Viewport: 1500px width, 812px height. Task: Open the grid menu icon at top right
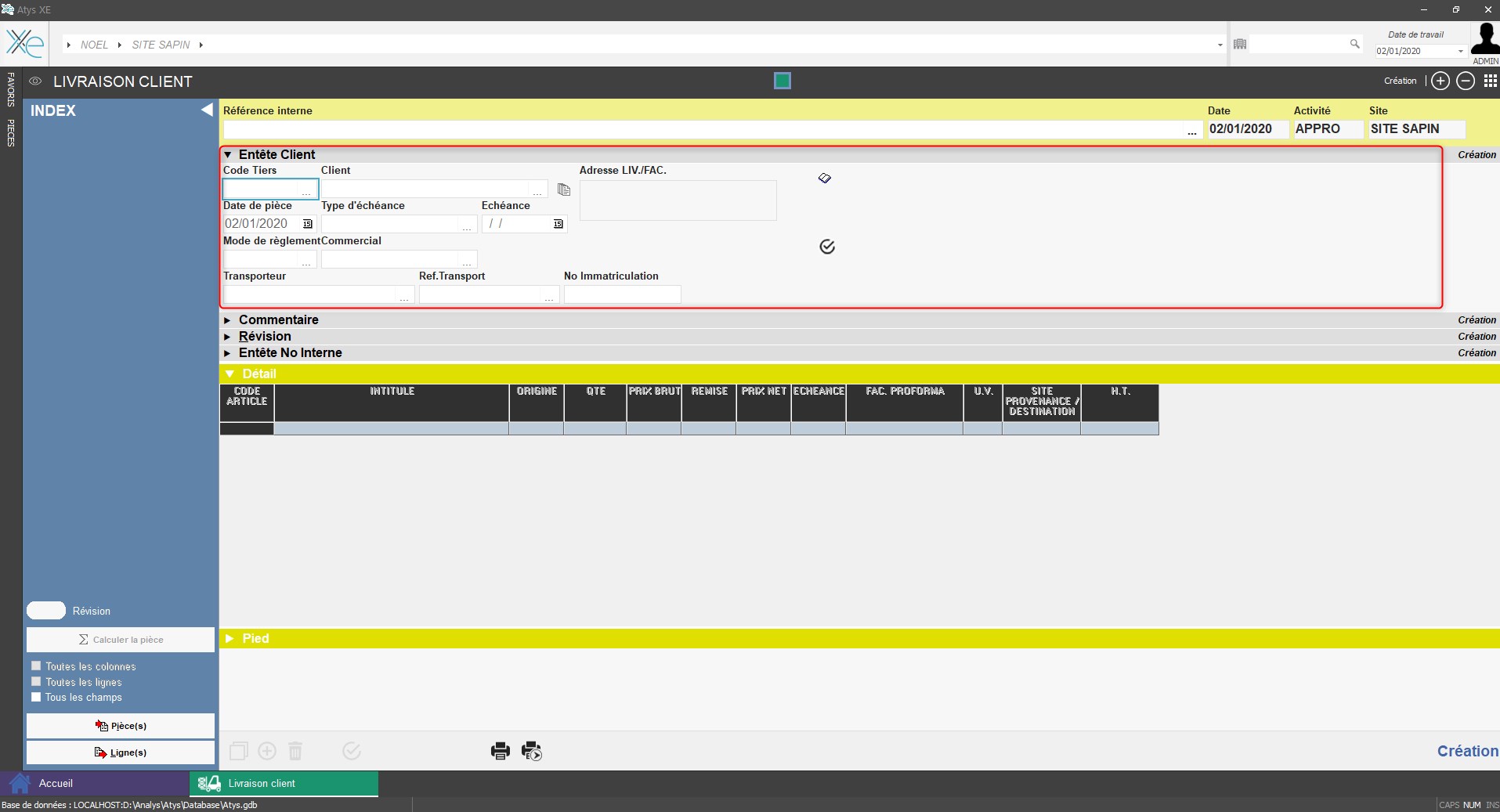[1490, 81]
